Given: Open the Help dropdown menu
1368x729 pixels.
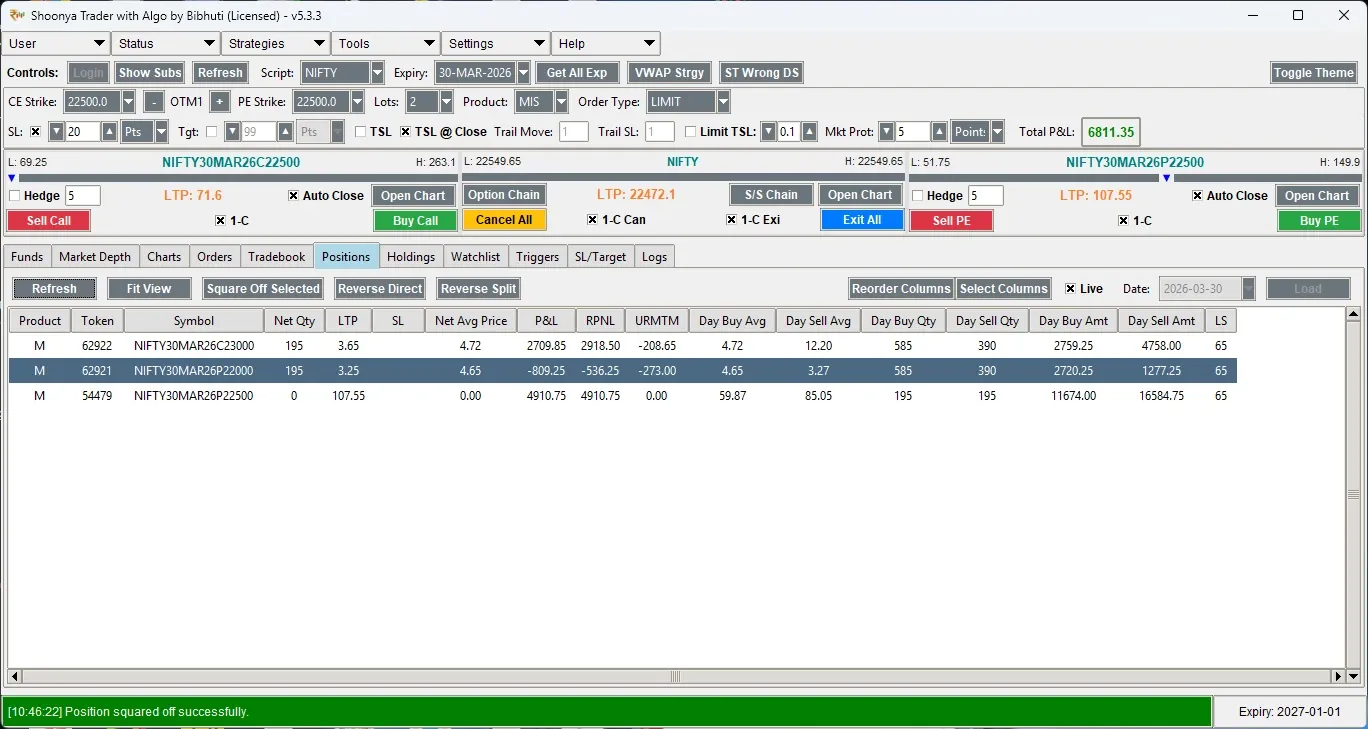Looking at the screenshot, I should [606, 44].
